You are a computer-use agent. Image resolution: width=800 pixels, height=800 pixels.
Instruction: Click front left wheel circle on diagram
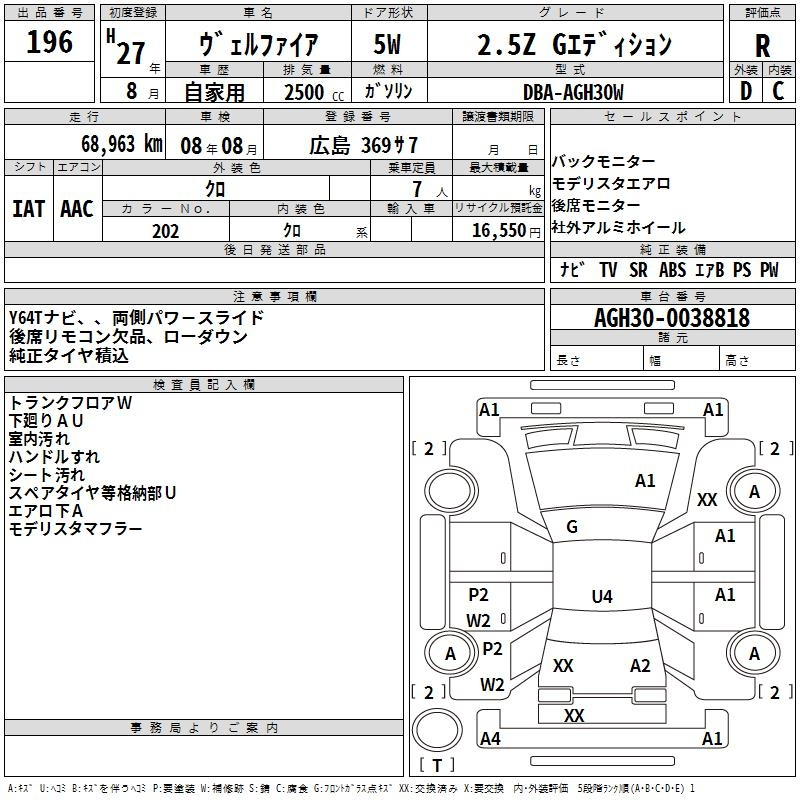451,491
